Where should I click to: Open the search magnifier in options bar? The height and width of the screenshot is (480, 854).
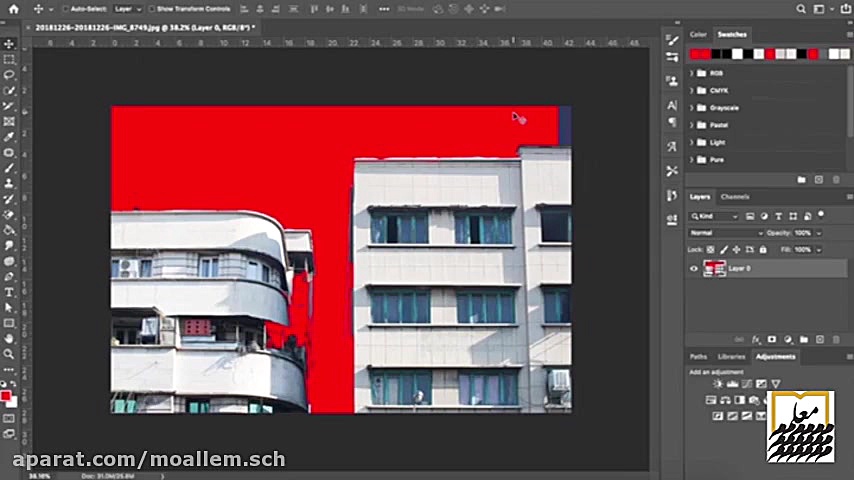click(x=801, y=9)
